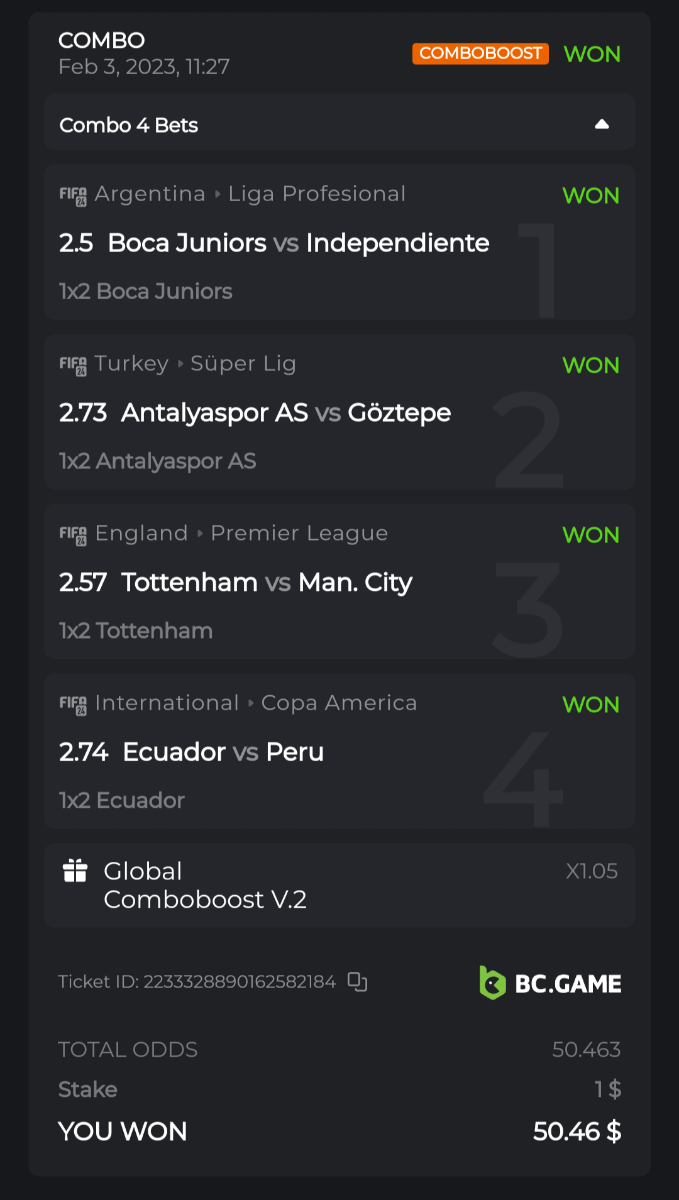This screenshot has height=1200, width=679.
Task: Select the Copa America league link
Action: coord(339,704)
